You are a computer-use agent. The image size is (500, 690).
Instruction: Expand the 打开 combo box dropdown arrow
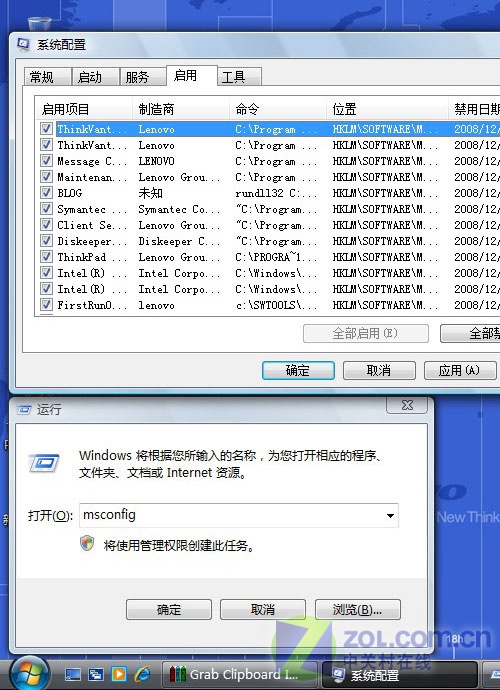(x=390, y=516)
